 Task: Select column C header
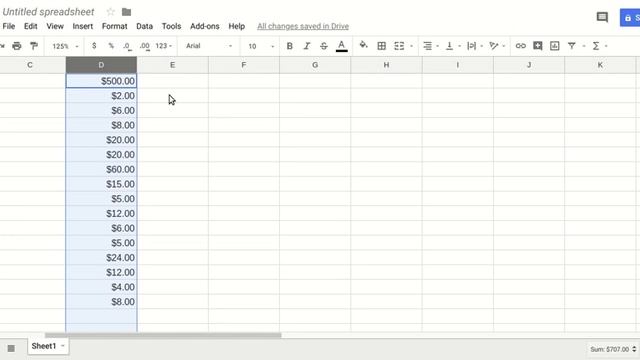(30, 65)
